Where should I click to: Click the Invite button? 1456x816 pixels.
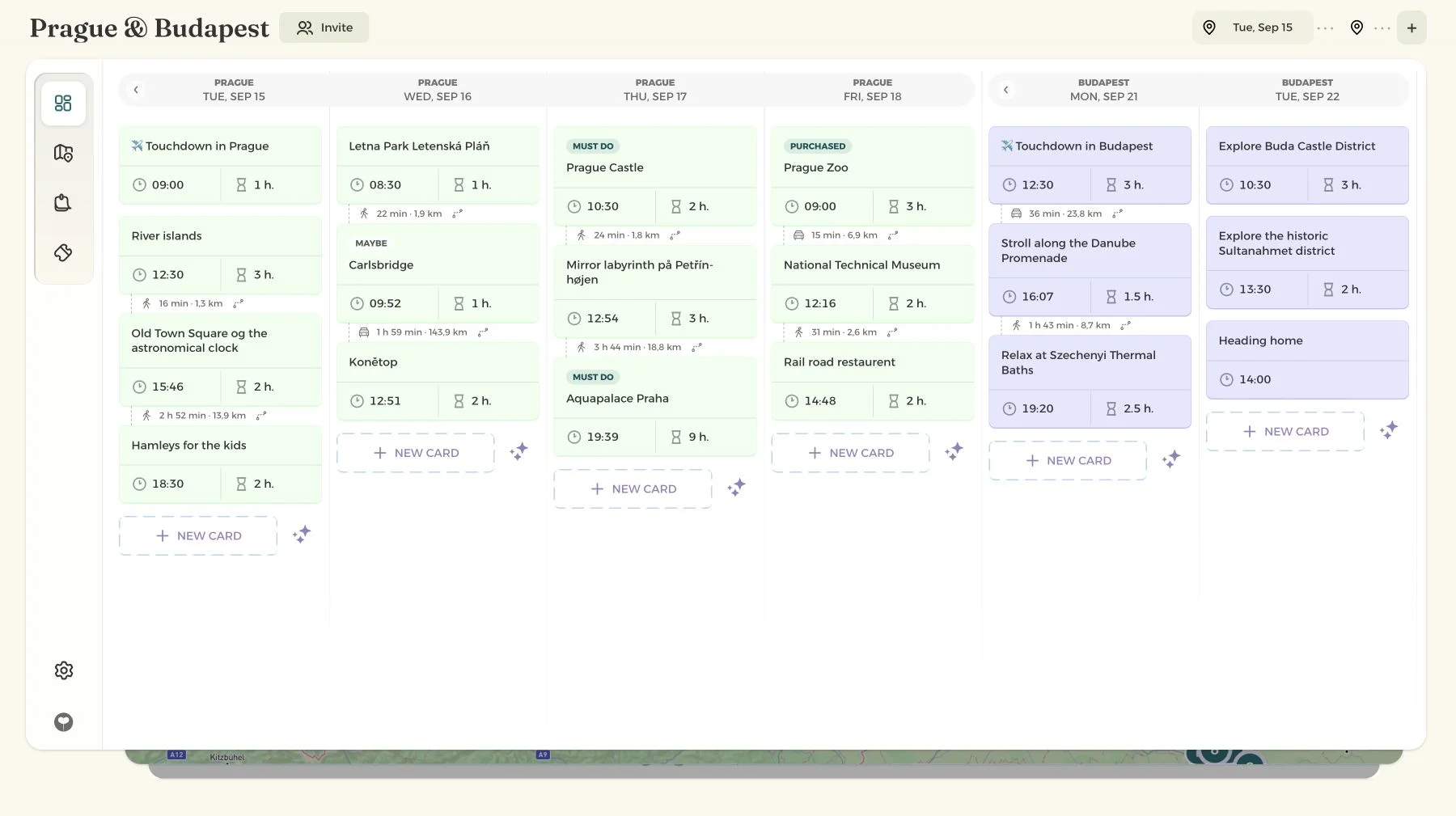(x=324, y=27)
